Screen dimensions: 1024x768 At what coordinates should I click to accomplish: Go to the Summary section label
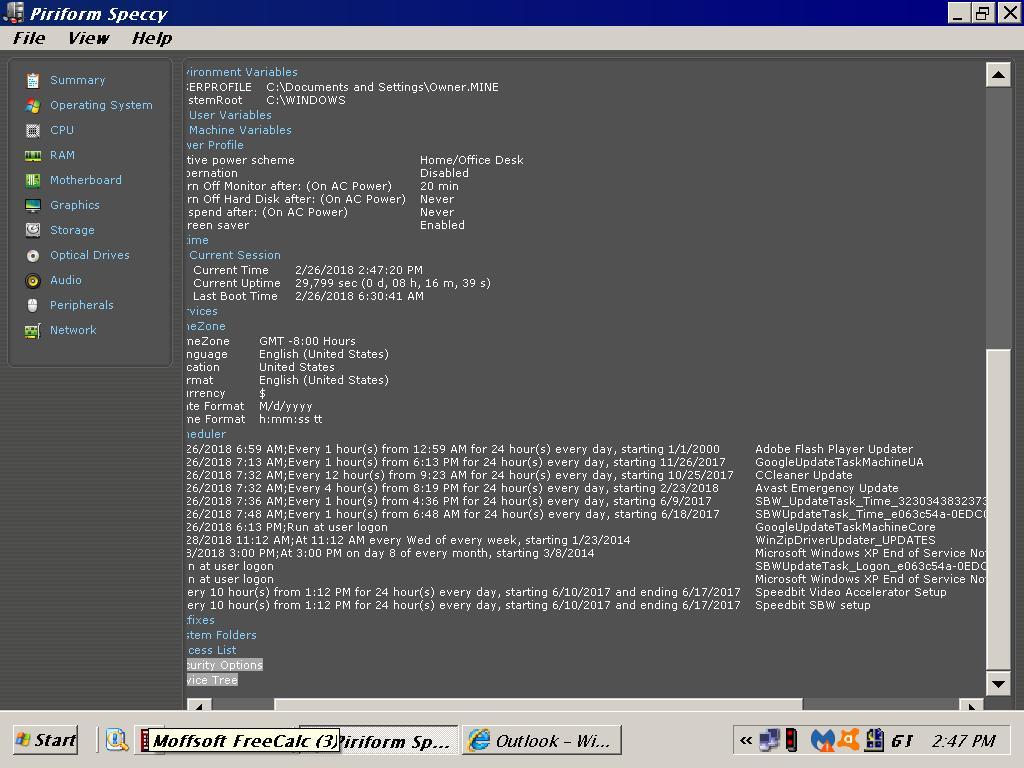click(x=77, y=80)
